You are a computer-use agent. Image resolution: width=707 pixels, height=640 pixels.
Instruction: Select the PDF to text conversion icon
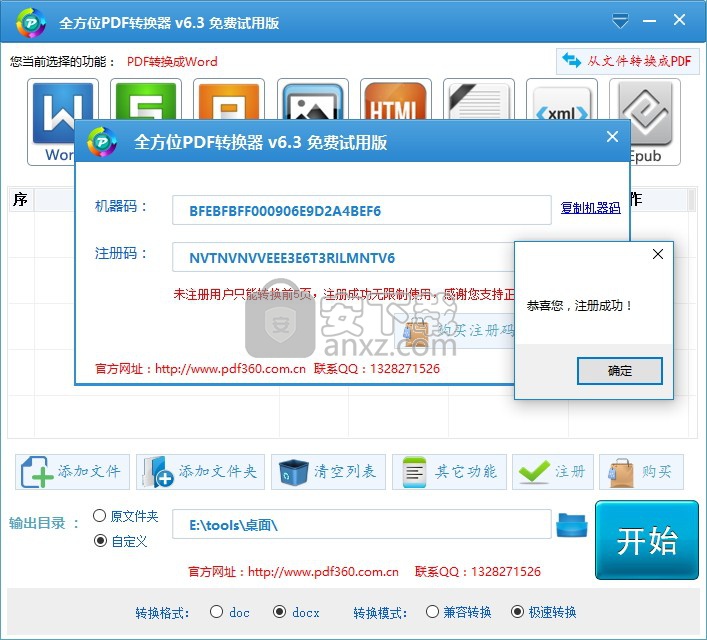pos(478,99)
